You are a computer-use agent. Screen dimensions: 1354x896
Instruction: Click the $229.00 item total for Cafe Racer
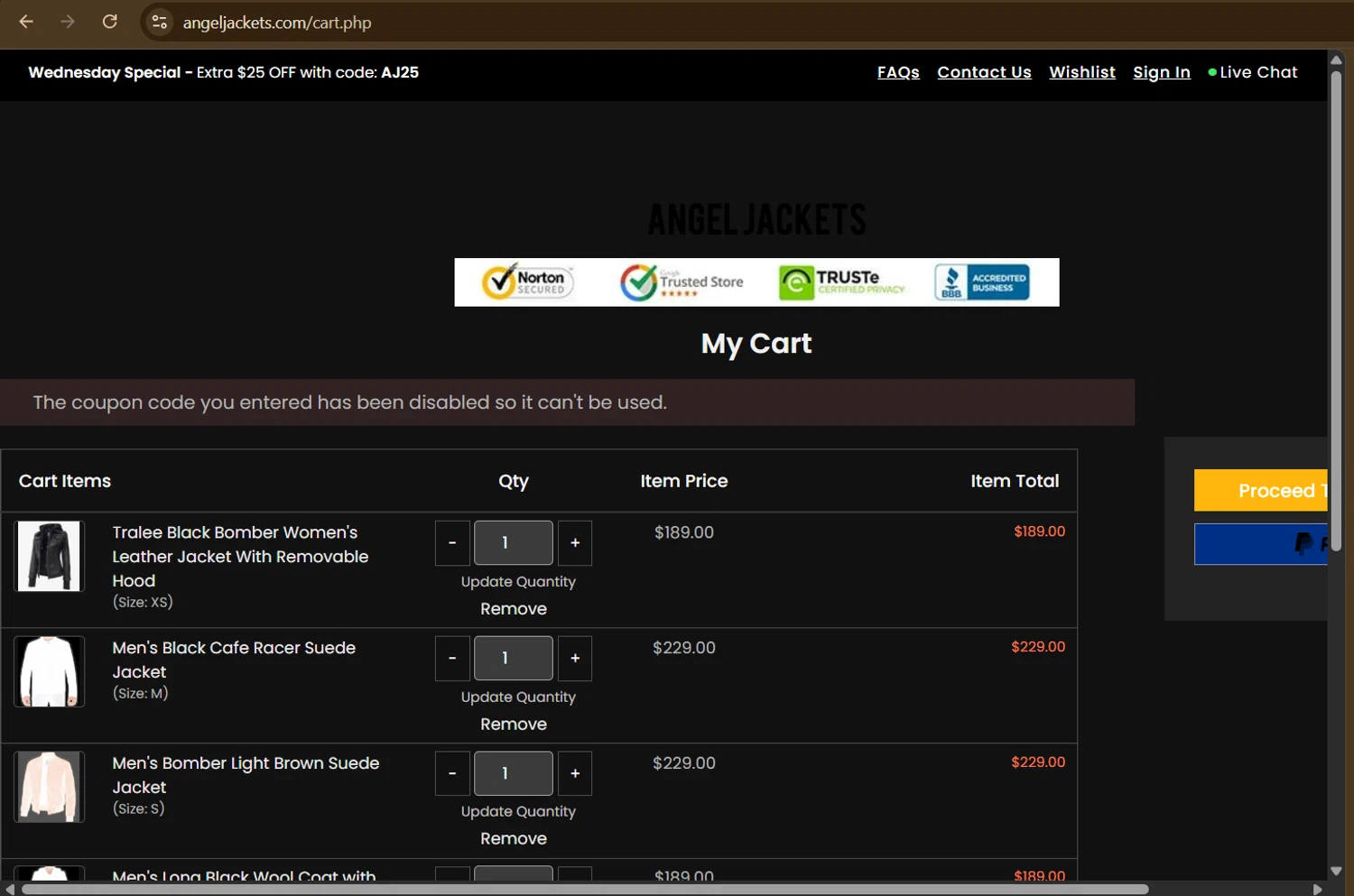coord(1038,647)
